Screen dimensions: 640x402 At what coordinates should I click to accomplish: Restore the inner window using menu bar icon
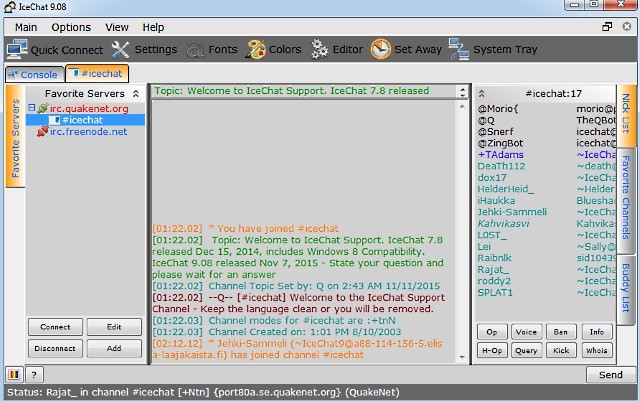pyautogui.click(x=607, y=27)
